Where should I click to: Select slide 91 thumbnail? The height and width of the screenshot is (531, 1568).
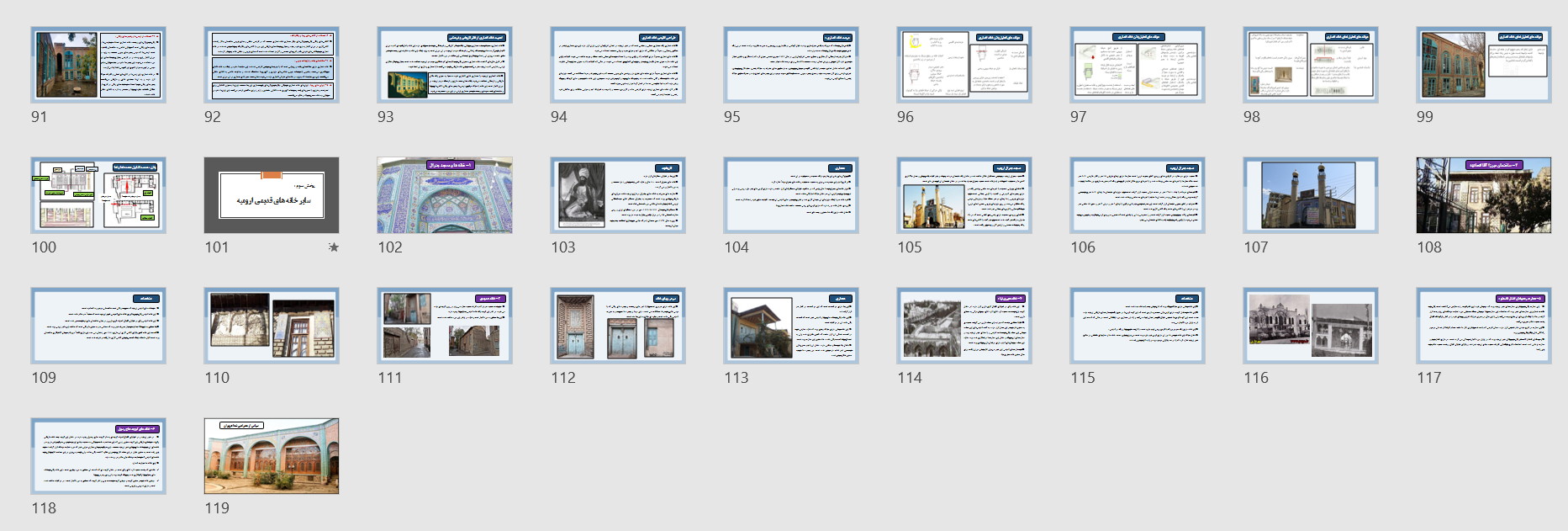tap(98, 65)
